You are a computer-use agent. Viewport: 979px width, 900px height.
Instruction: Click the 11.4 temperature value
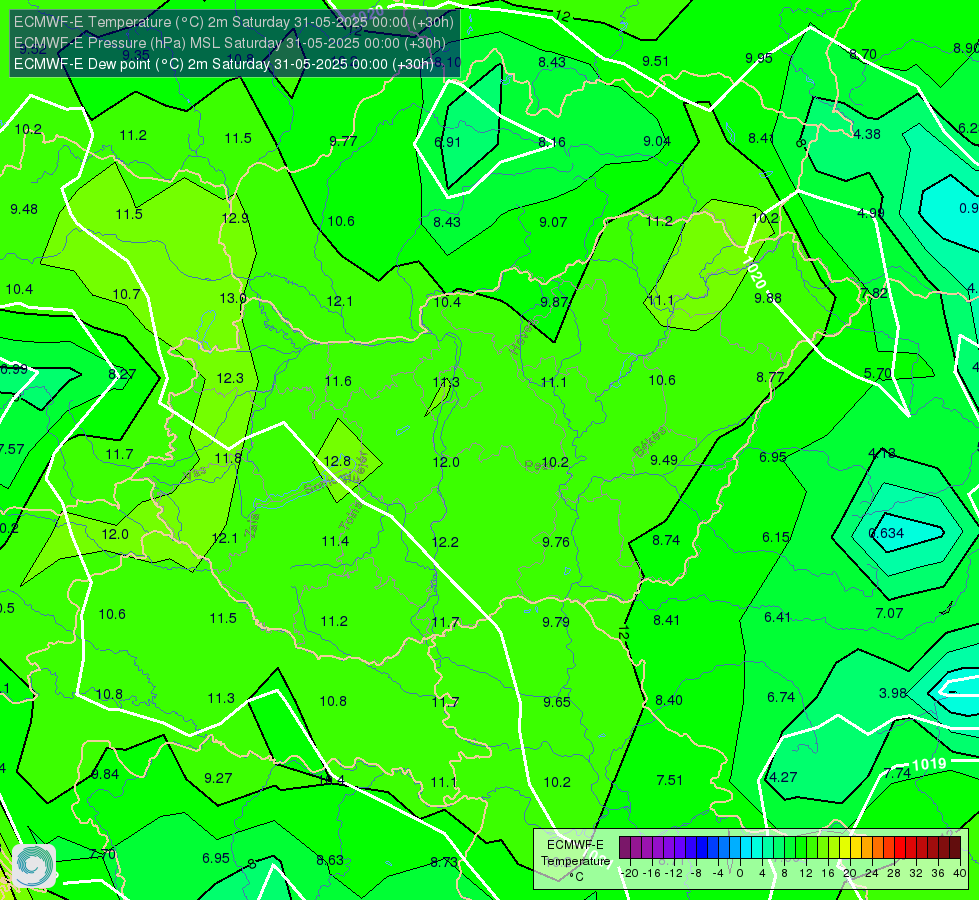tap(335, 541)
